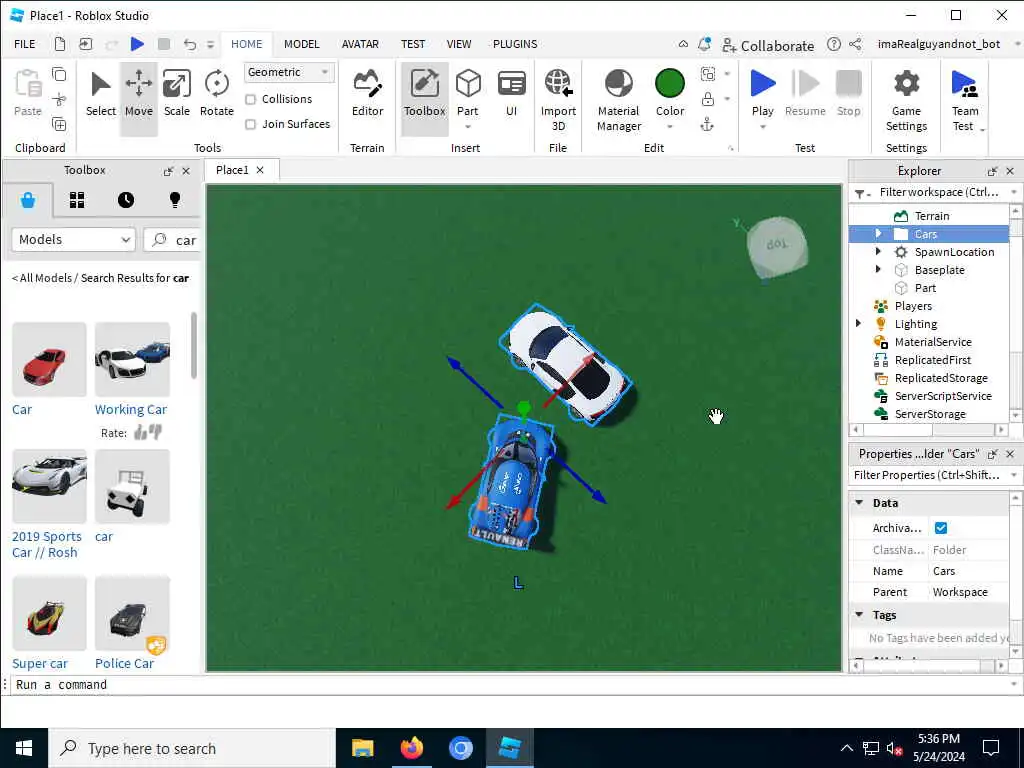Expand the Baseplate tree item
Screen dimensions: 1024x768
coord(878,269)
